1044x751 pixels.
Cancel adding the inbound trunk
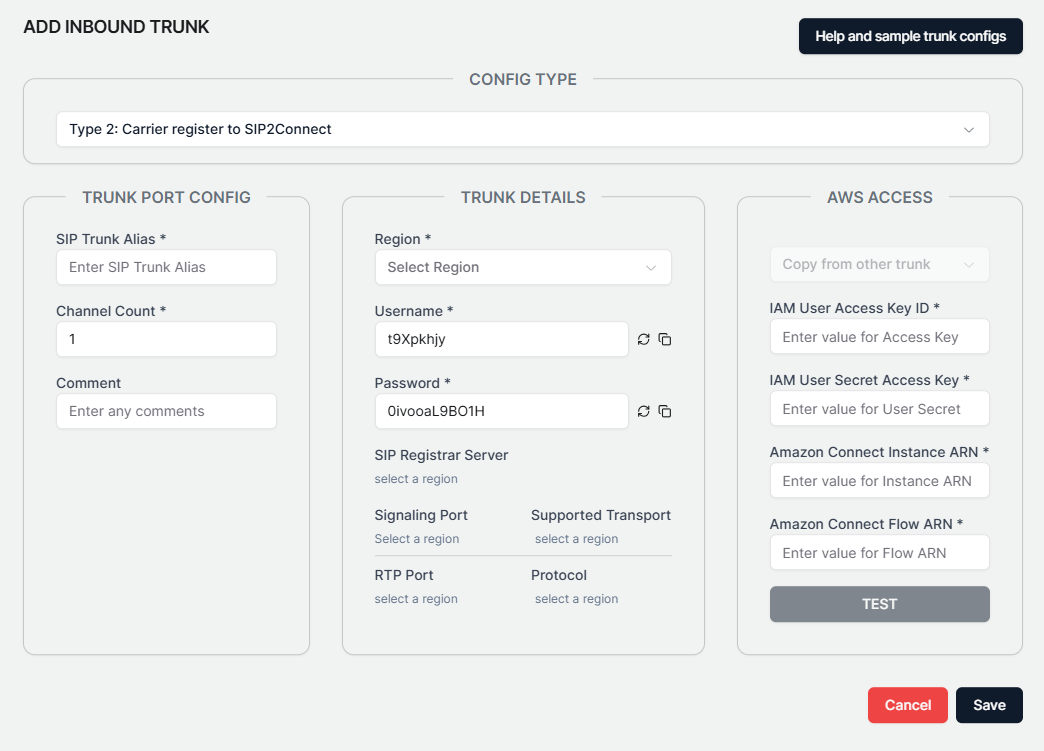pyautogui.click(x=908, y=705)
